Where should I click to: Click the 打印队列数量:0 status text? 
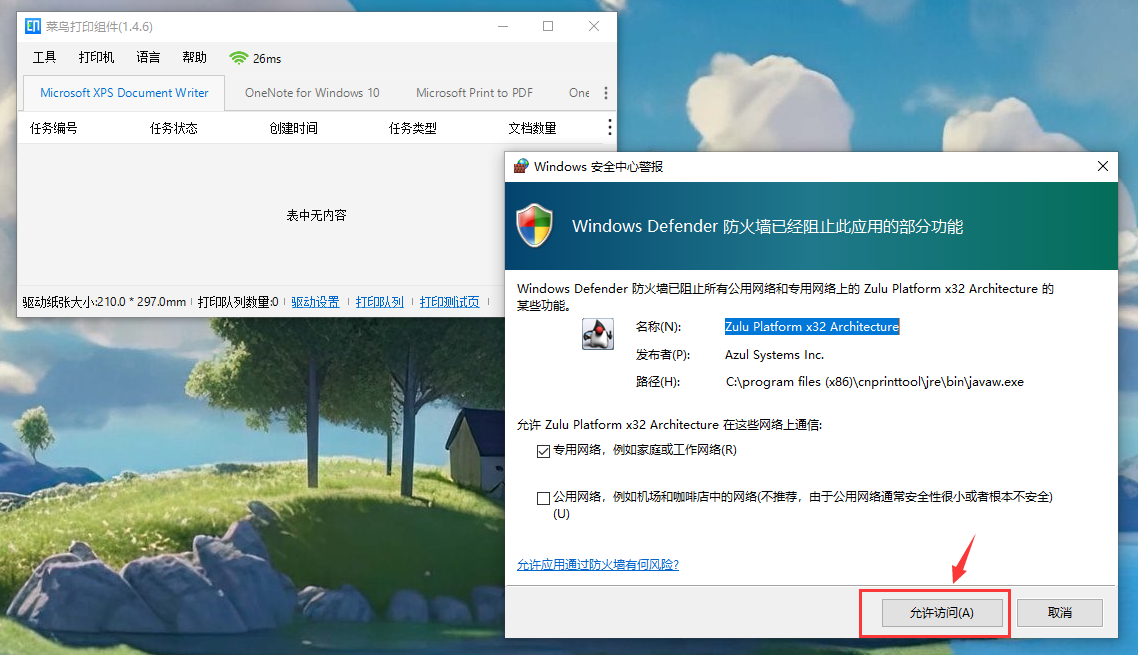click(238, 302)
